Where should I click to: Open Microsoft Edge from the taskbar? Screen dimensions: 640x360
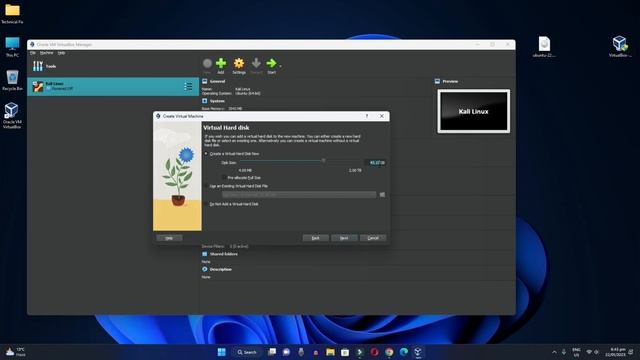[x=404, y=352]
